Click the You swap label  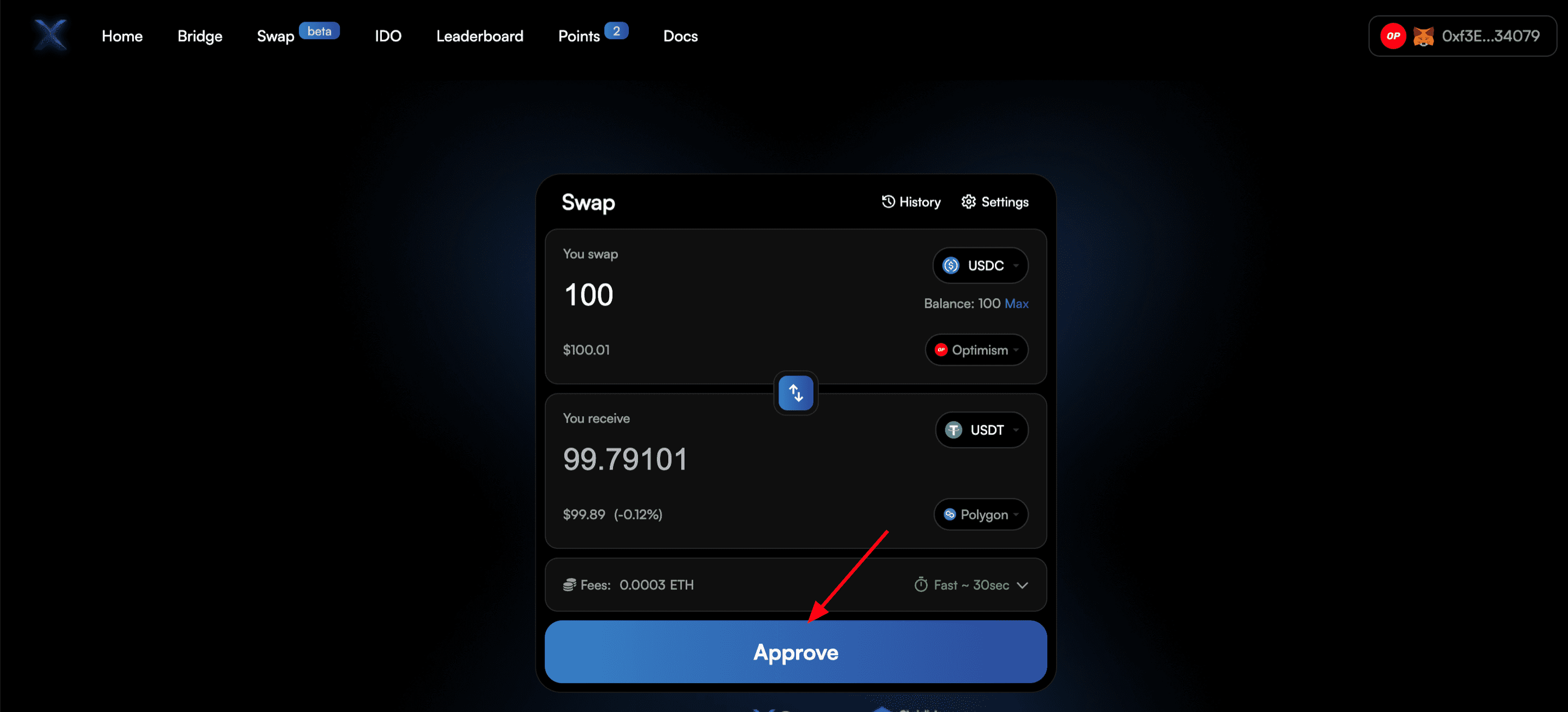click(590, 254)
